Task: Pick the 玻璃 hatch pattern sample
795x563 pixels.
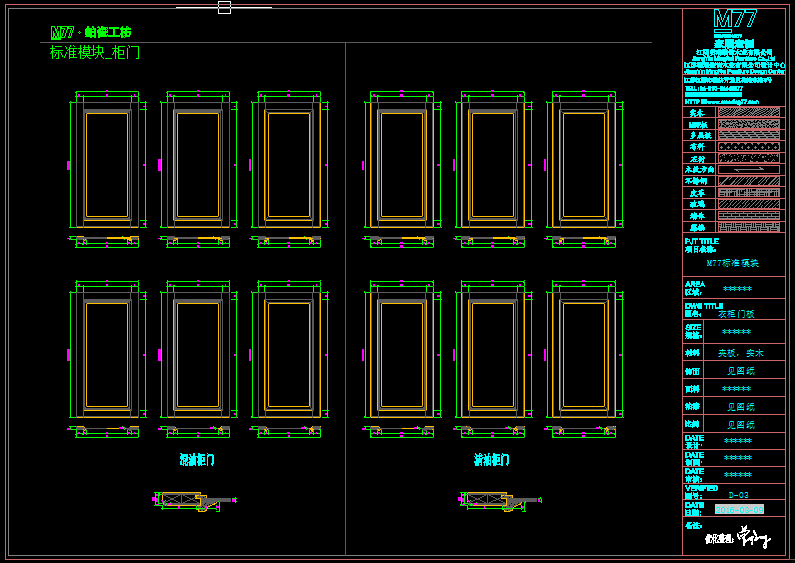Action: point(751,204)
